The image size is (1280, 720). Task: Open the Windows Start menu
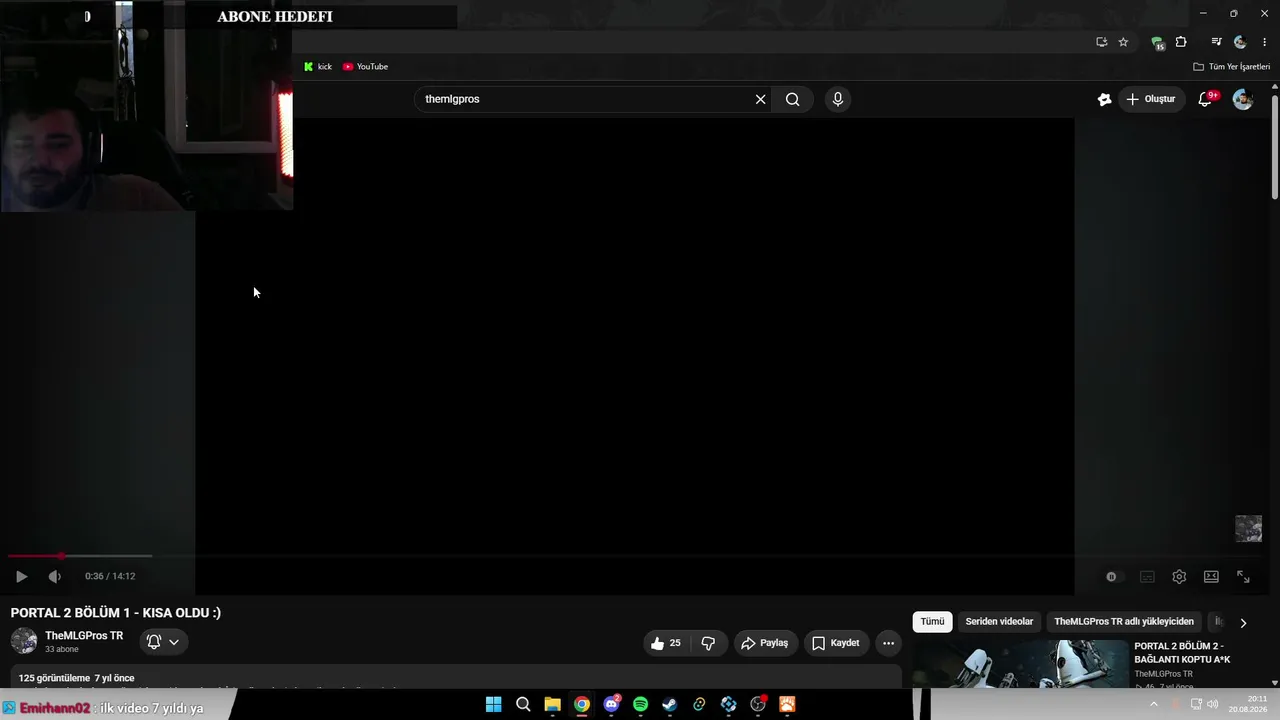(493, 705)
